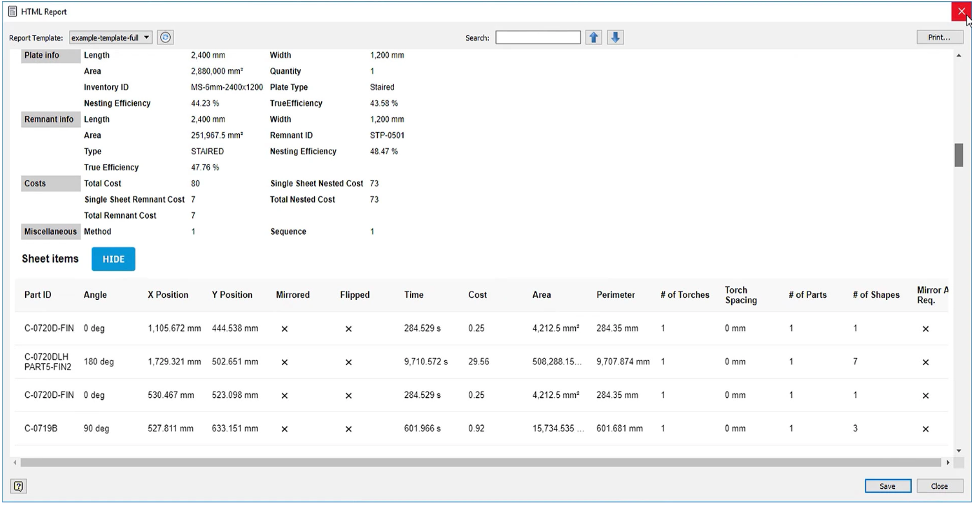Toggle Sheet items visibility with HIDE

[x=113, y=259]
